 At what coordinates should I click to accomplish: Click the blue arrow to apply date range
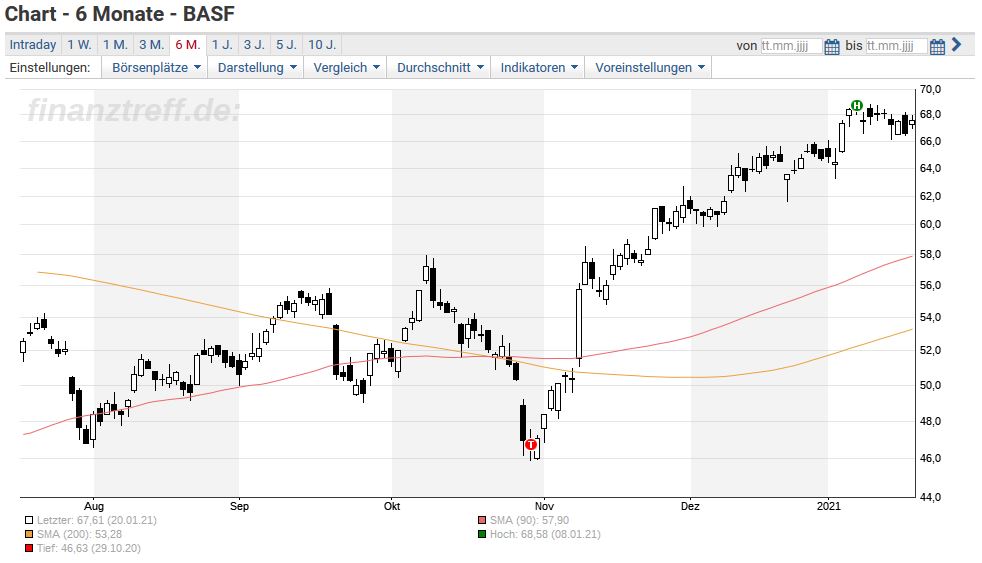pyautogui.click(x=956, y=44)
